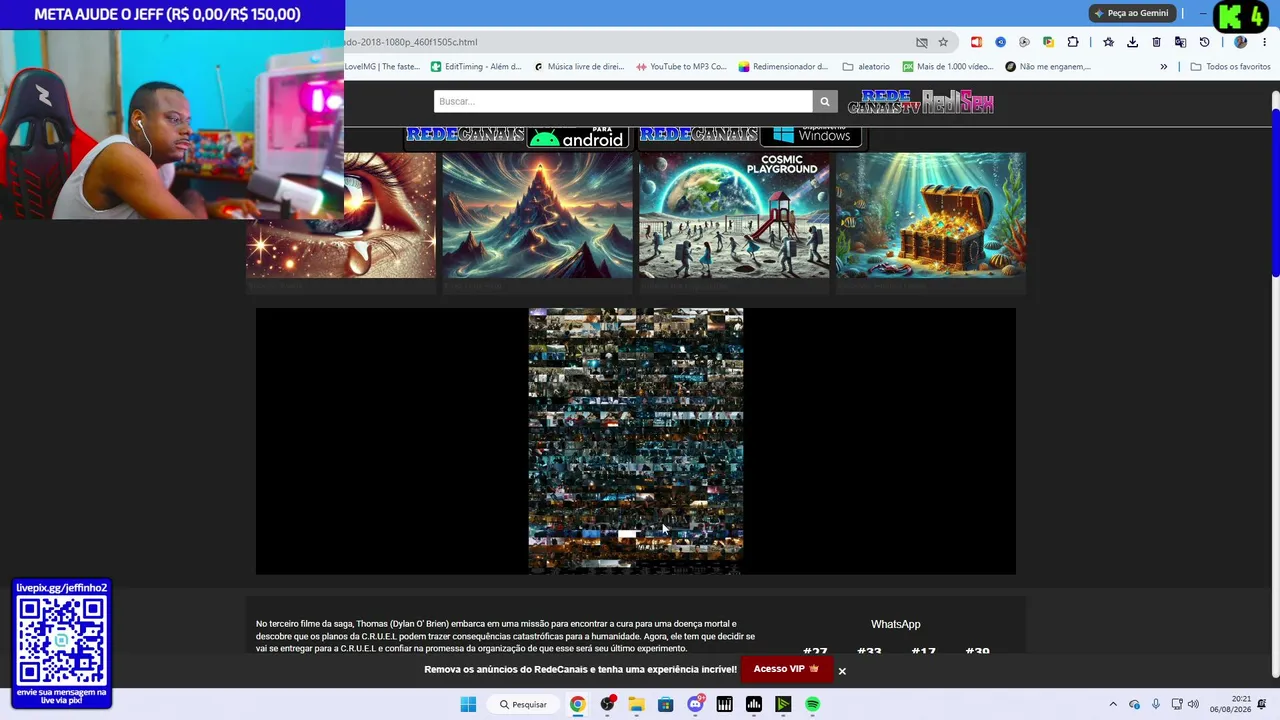The width and height of the screenshot is (1280, 720).
Task: Open the green play-arrow app in taskbar
Action: 783,704
